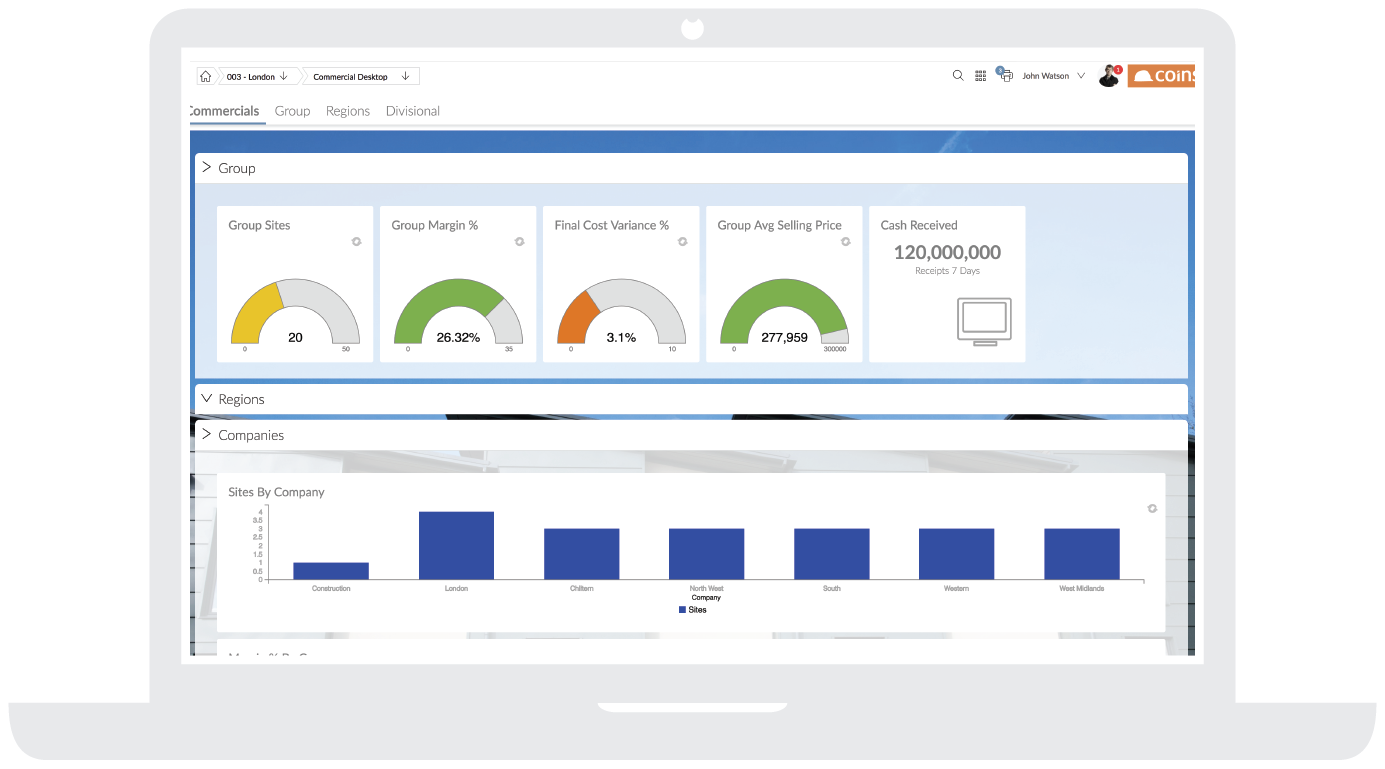
Task: Click the home icon in breadcrumb
Action: point(205,77)
